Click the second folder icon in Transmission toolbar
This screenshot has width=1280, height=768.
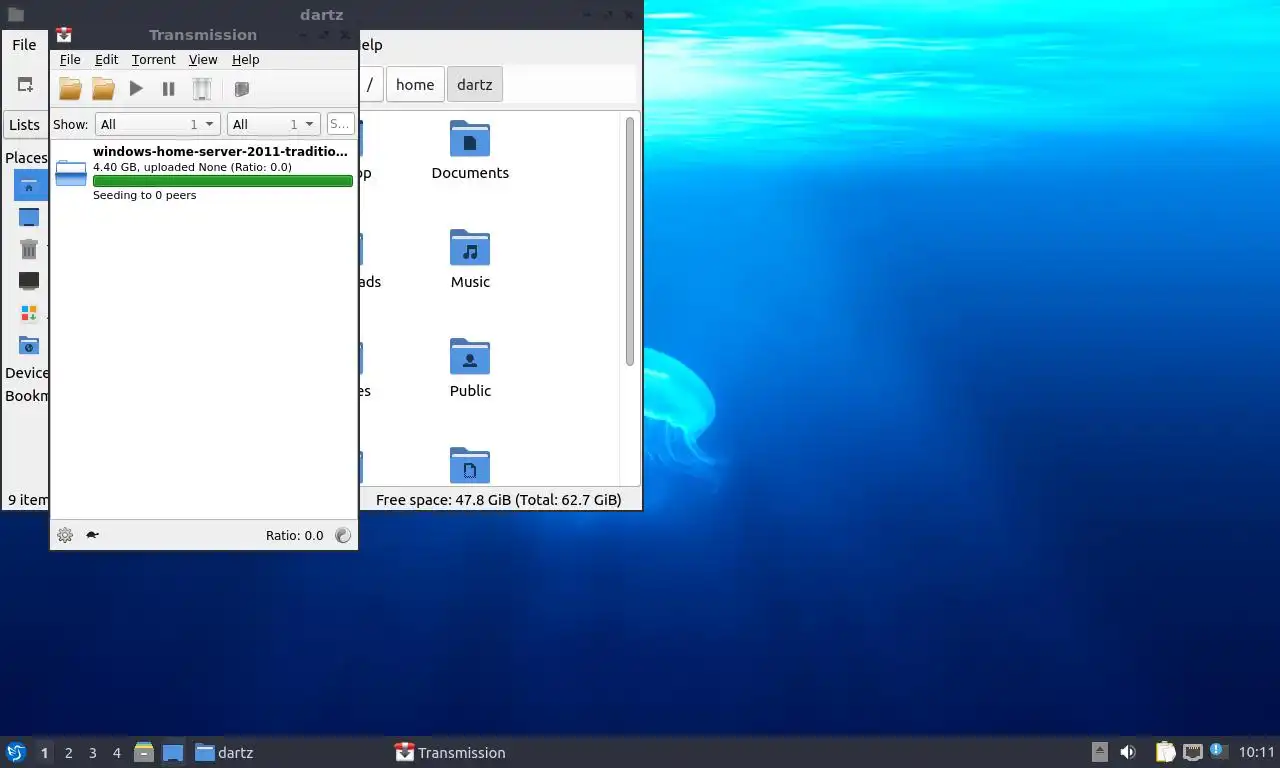pos(103,89)
